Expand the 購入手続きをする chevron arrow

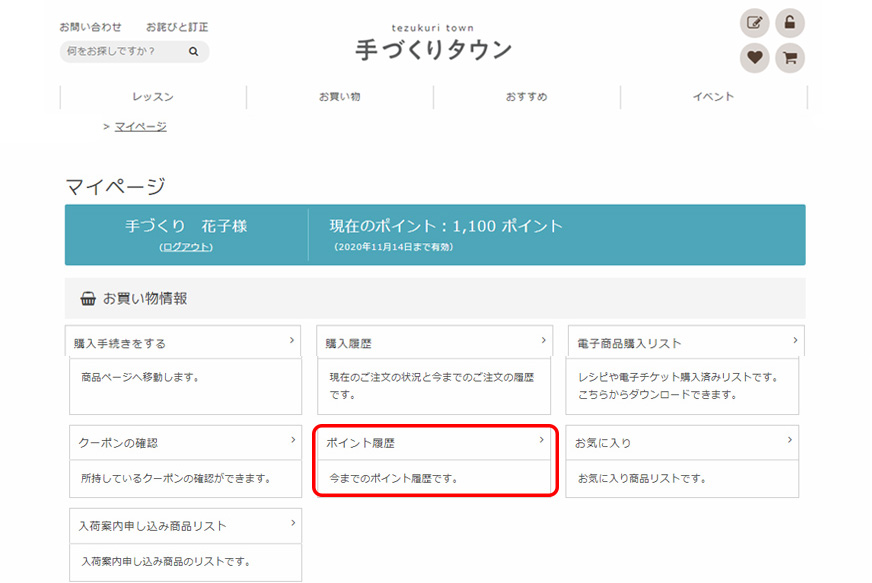[x=292, y=341]
